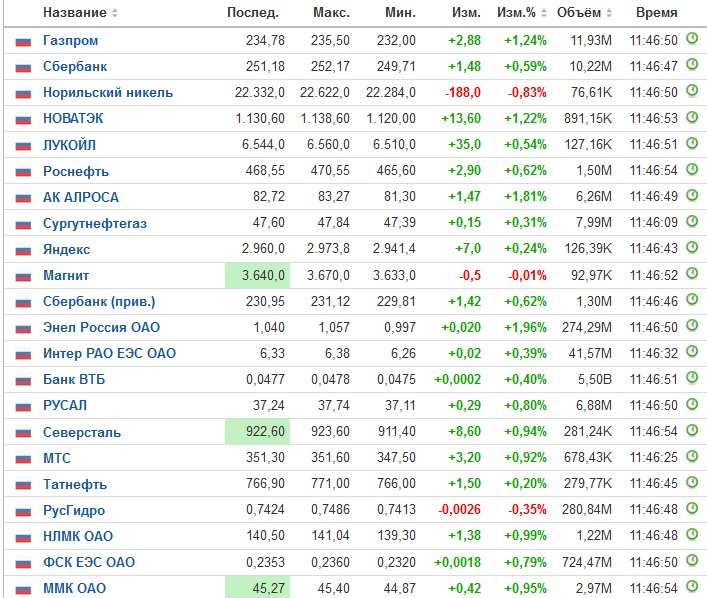The height and width of the screenshot is (598, 707).
Task: Click Норильский никель change value -188,0
Action: pyautogui.click(x=463, y=92)
